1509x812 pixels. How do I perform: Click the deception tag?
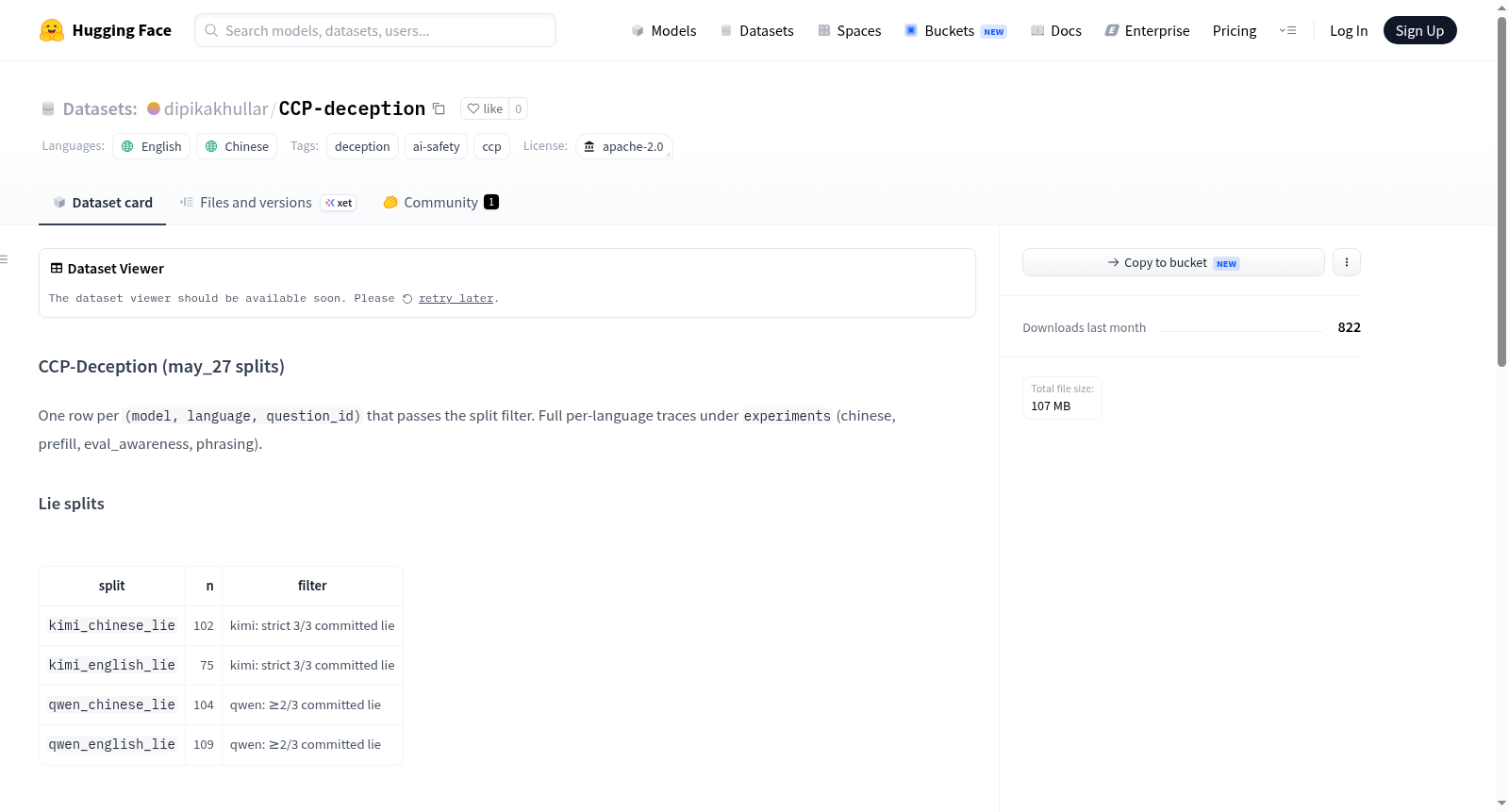click(x=362, y=146)
